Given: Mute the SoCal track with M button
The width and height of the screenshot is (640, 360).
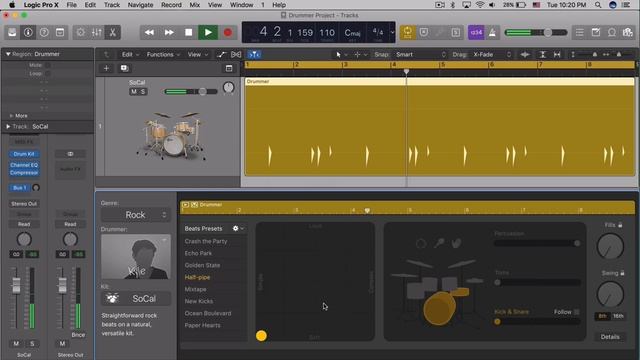Looking at the screenshot, I should [x=133, y=91].
